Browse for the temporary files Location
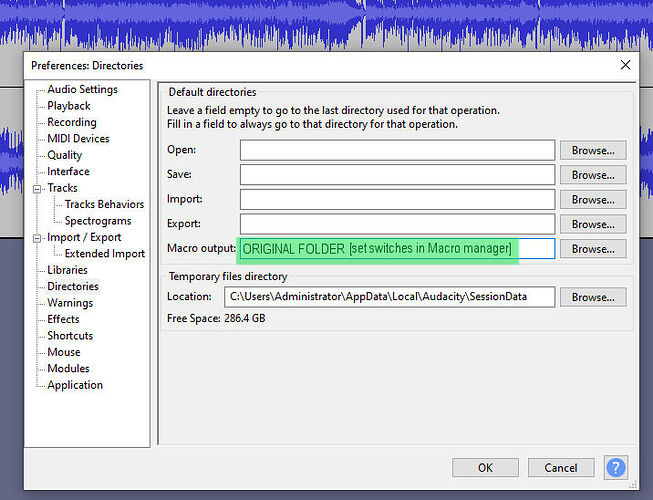This screenshot has width=653, height=500. tap(593, 297)
